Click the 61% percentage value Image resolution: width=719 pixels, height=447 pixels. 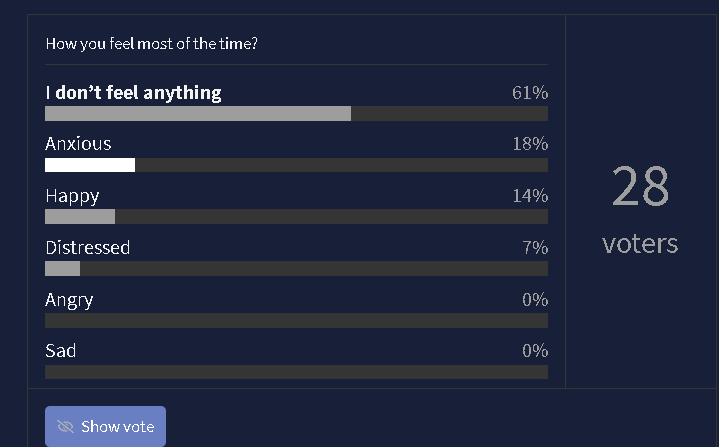click(529, 93)
